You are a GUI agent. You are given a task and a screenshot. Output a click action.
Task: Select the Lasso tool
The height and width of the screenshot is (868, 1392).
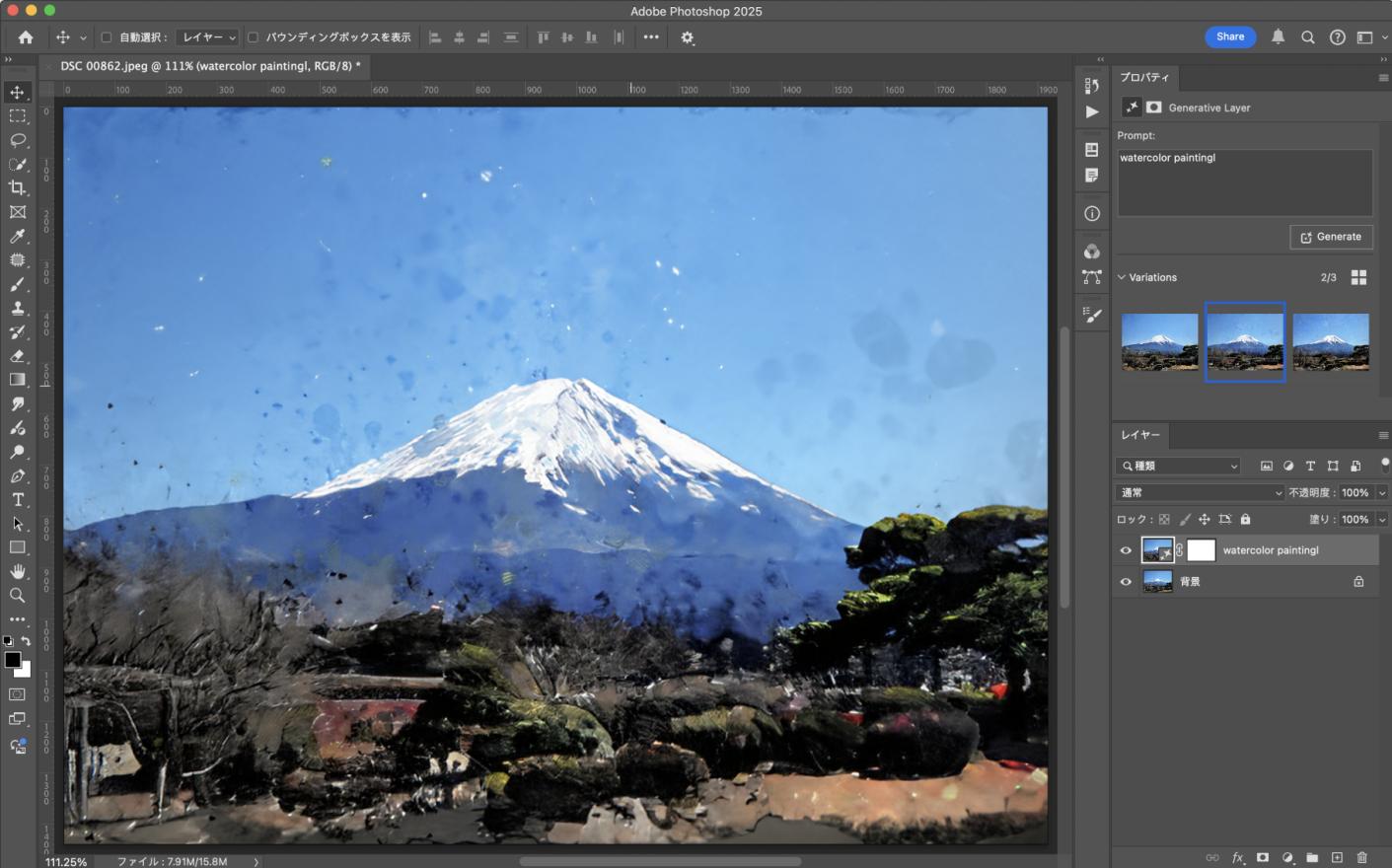point(18,140)
